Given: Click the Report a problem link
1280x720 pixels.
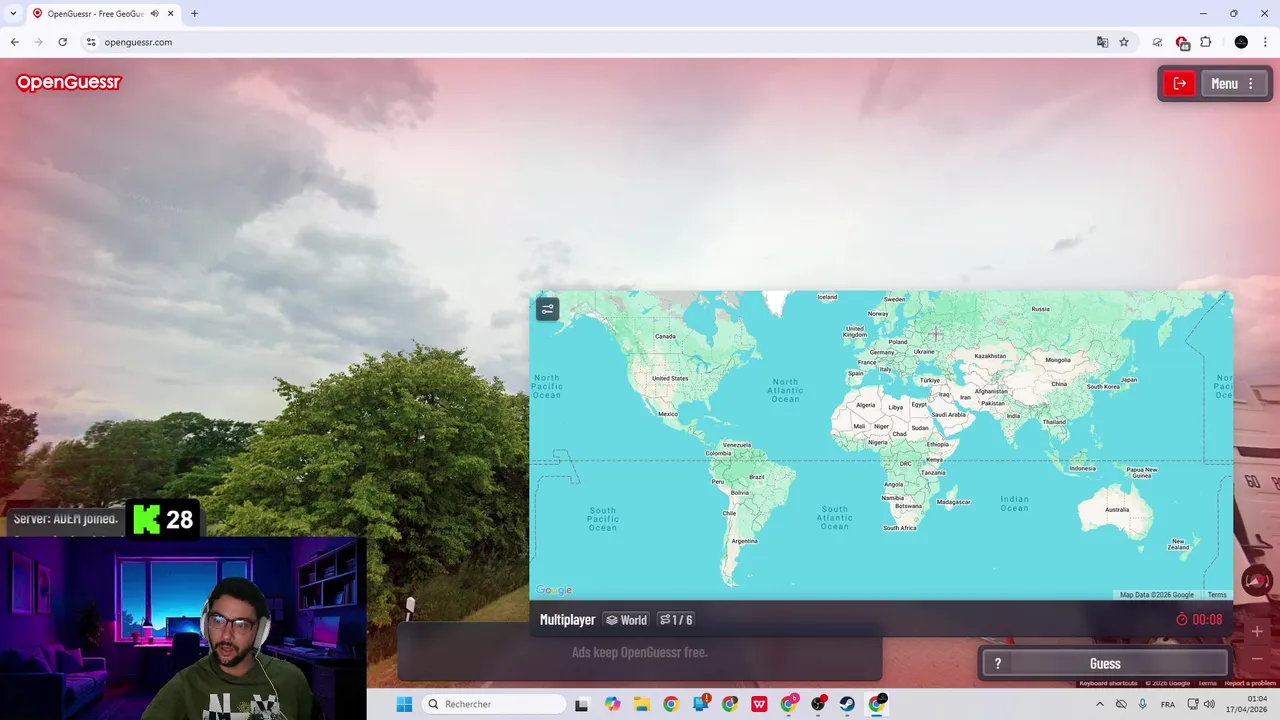Looking at the screenshot, I should [x=1250, y=683].
